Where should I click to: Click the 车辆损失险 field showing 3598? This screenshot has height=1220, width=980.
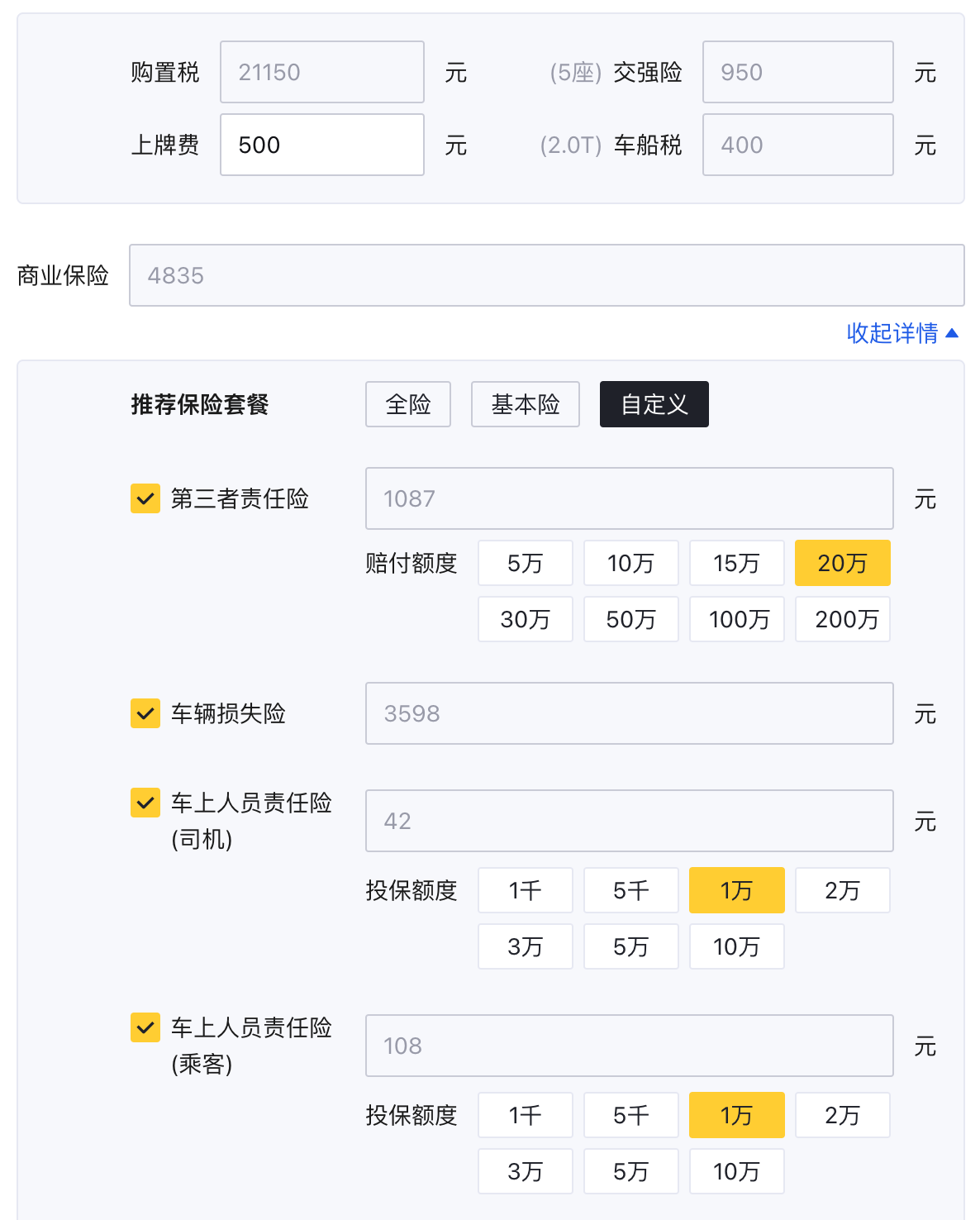click(x=629, y=713)
